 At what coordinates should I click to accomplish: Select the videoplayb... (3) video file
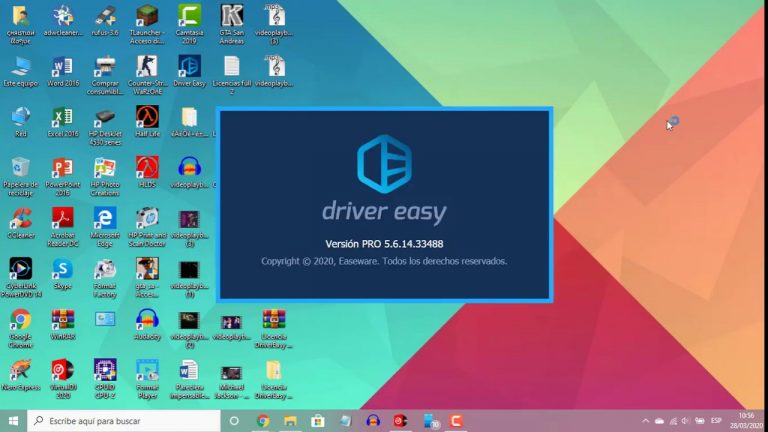click(190, 227)
